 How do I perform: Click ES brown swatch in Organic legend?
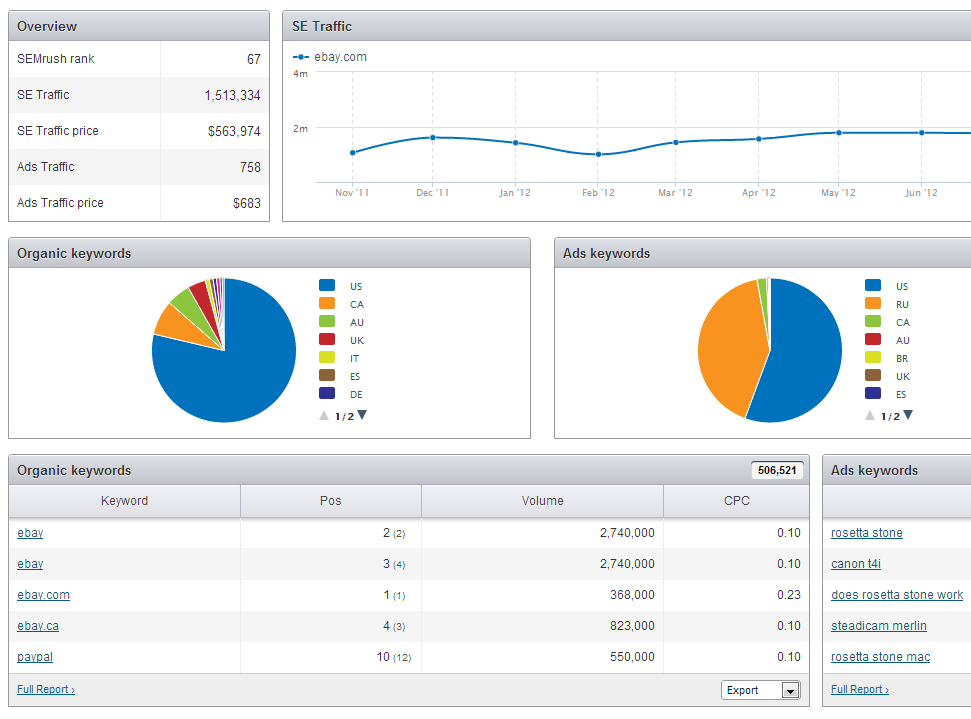click(327, 375)
